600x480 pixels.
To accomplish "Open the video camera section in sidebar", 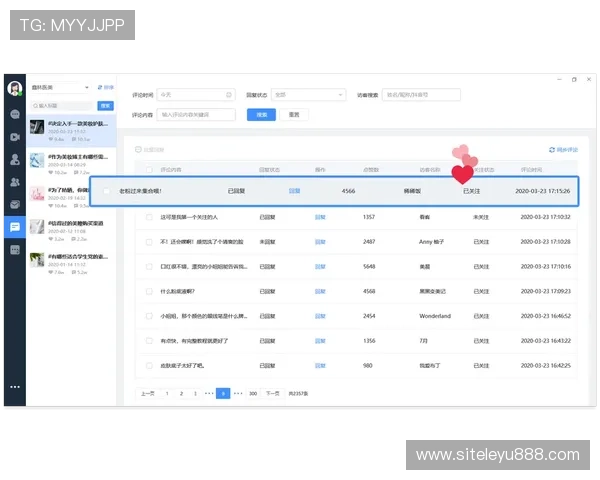I will [x=15, y=136].
